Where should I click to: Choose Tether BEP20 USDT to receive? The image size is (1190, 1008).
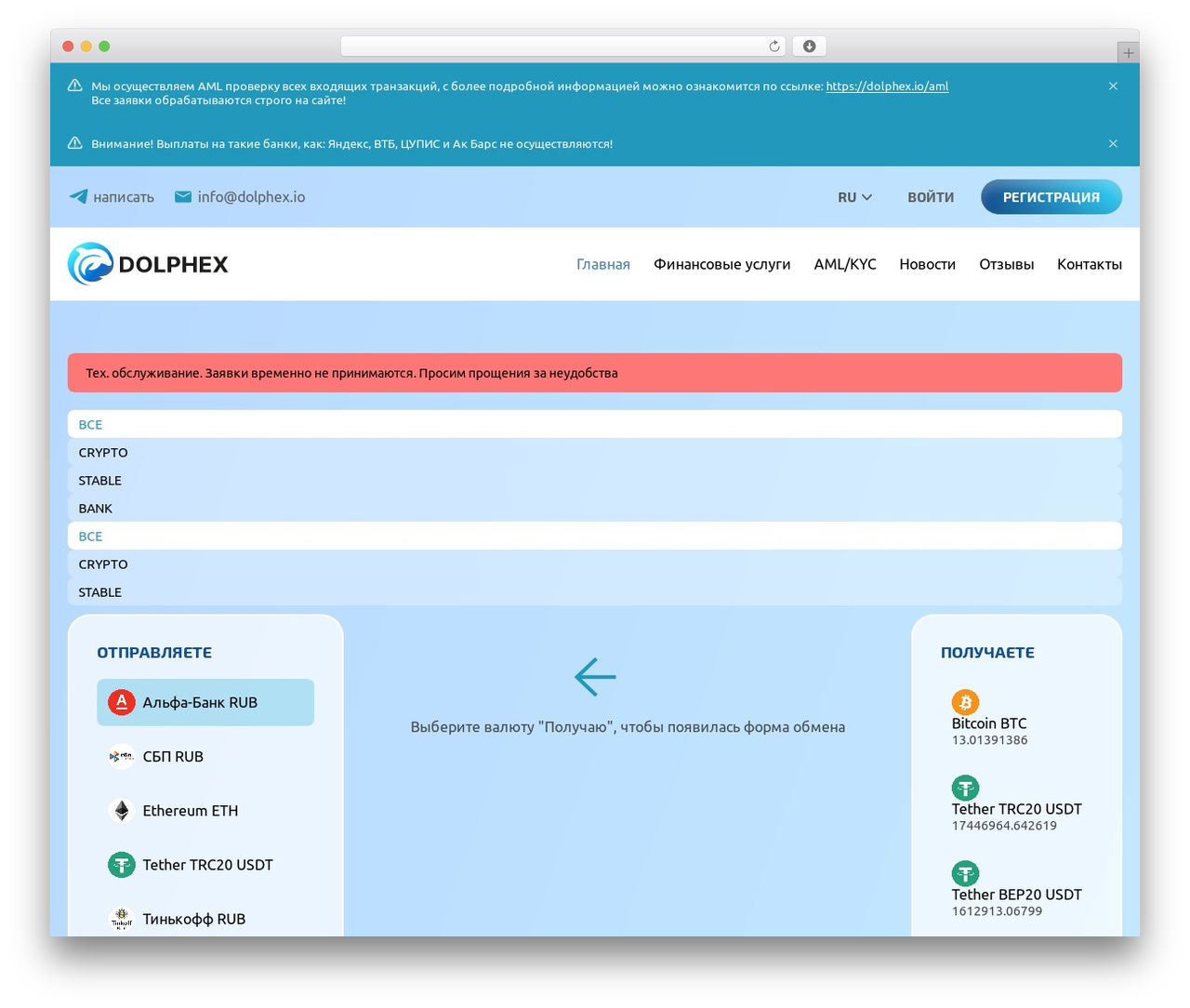click(1017, 890)
